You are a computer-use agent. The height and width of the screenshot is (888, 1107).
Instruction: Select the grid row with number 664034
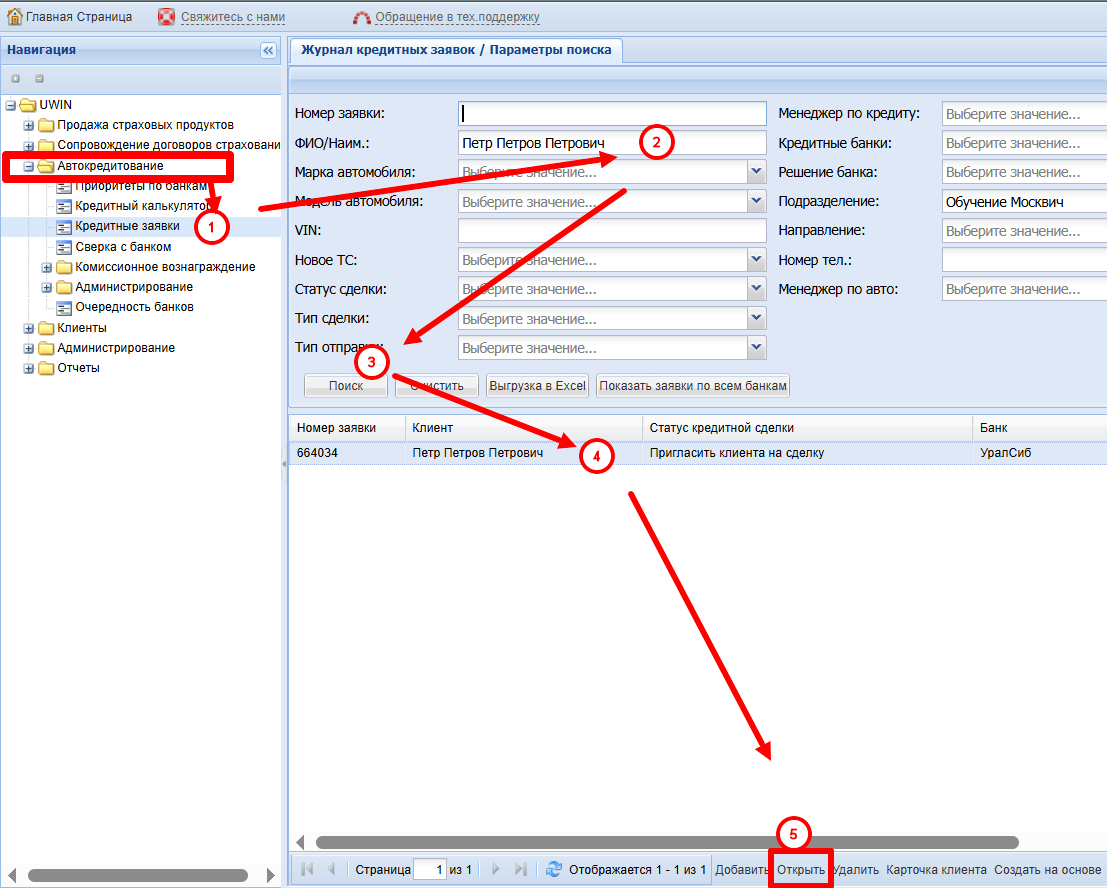coord(698,453)
